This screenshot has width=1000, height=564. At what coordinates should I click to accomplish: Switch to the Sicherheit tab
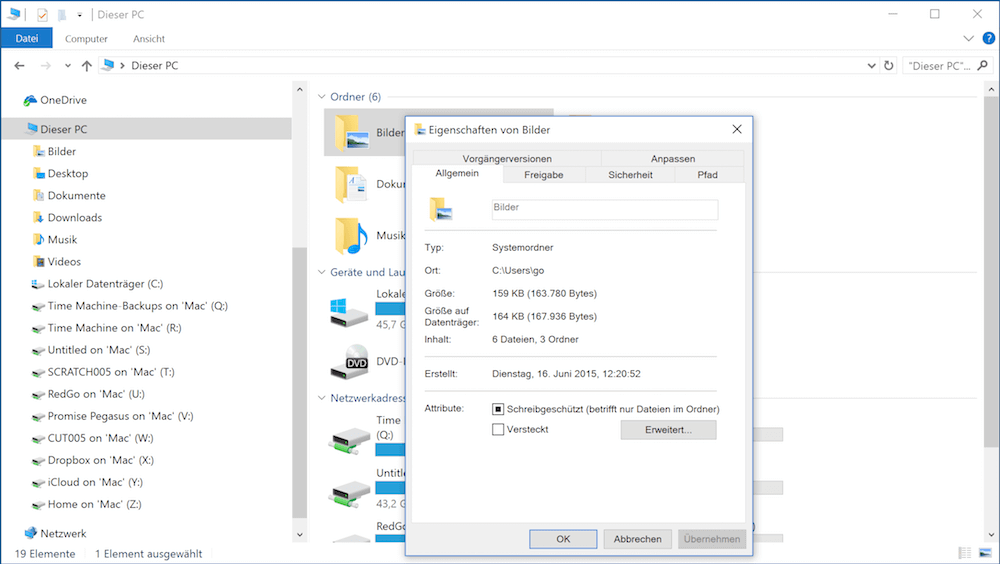630,175
